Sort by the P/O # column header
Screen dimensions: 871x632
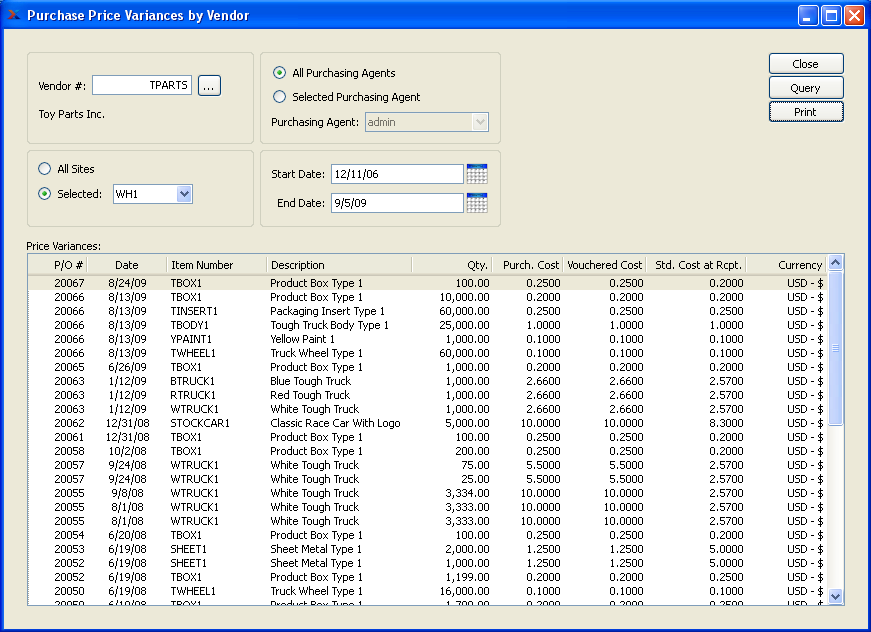[69, 265]
